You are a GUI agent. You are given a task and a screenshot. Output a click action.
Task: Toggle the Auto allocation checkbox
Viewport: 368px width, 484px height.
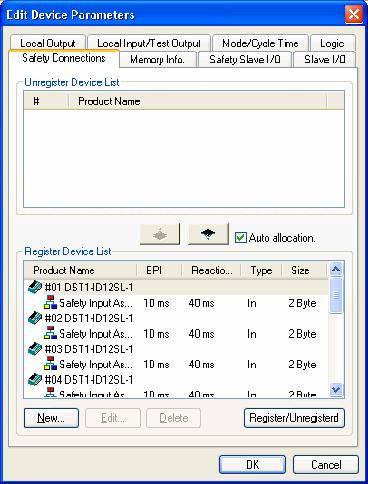(x=240, y=238)
